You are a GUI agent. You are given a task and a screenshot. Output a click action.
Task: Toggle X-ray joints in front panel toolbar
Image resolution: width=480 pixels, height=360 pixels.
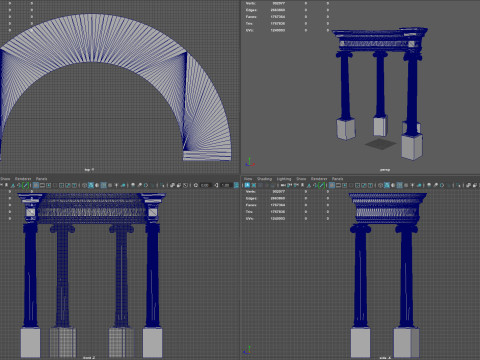coord(185,185)
